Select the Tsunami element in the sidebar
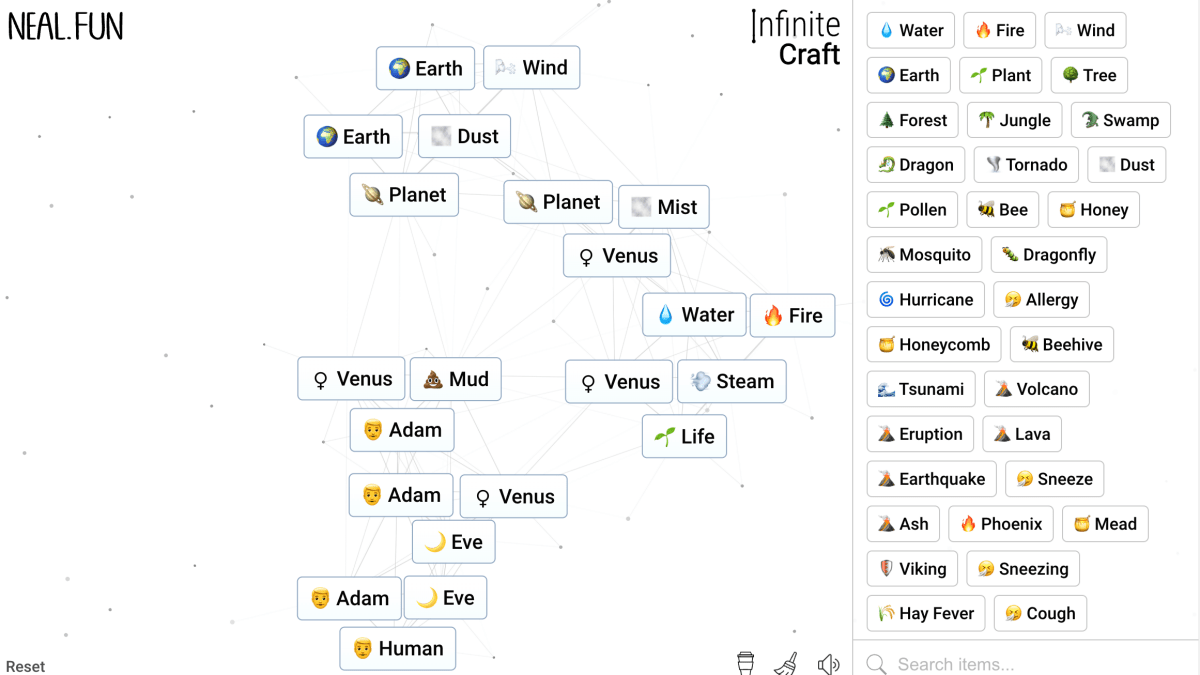Viewport: 1200px width, 675px height. [x=920, y=389]
